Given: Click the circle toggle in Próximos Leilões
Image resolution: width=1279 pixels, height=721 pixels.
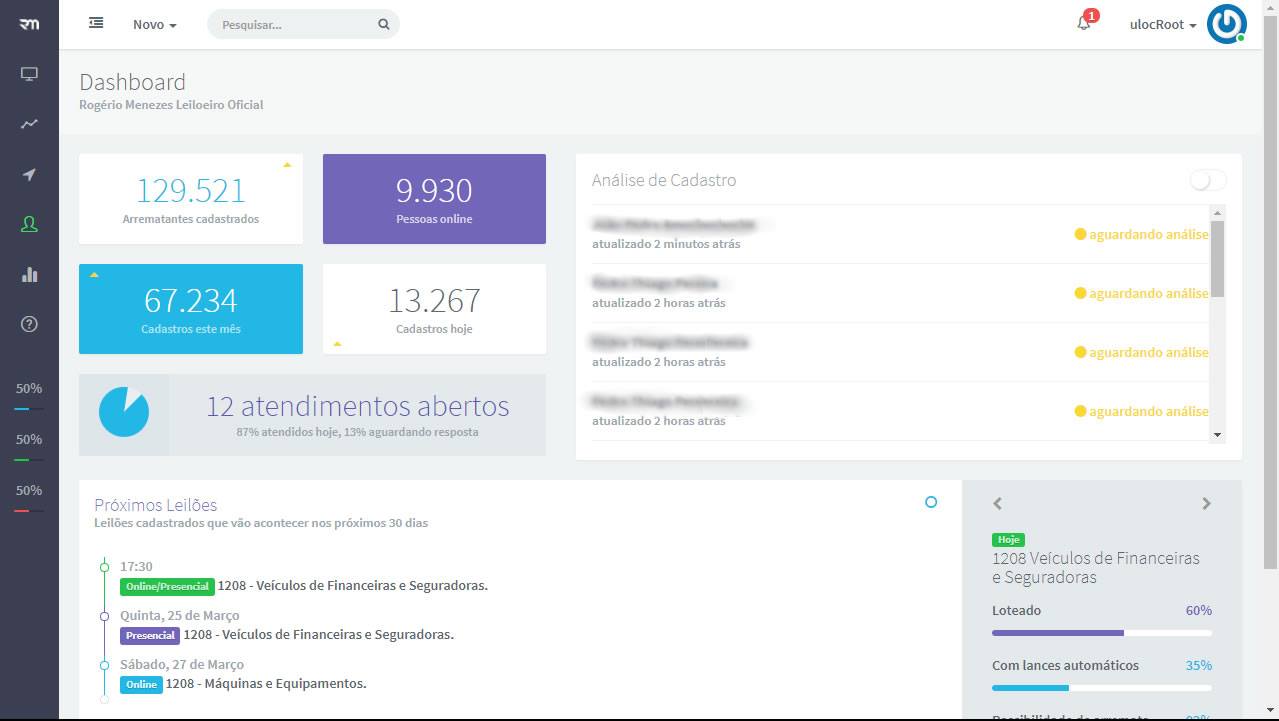Looking at the screenshot, I should (x=931, y=502).
